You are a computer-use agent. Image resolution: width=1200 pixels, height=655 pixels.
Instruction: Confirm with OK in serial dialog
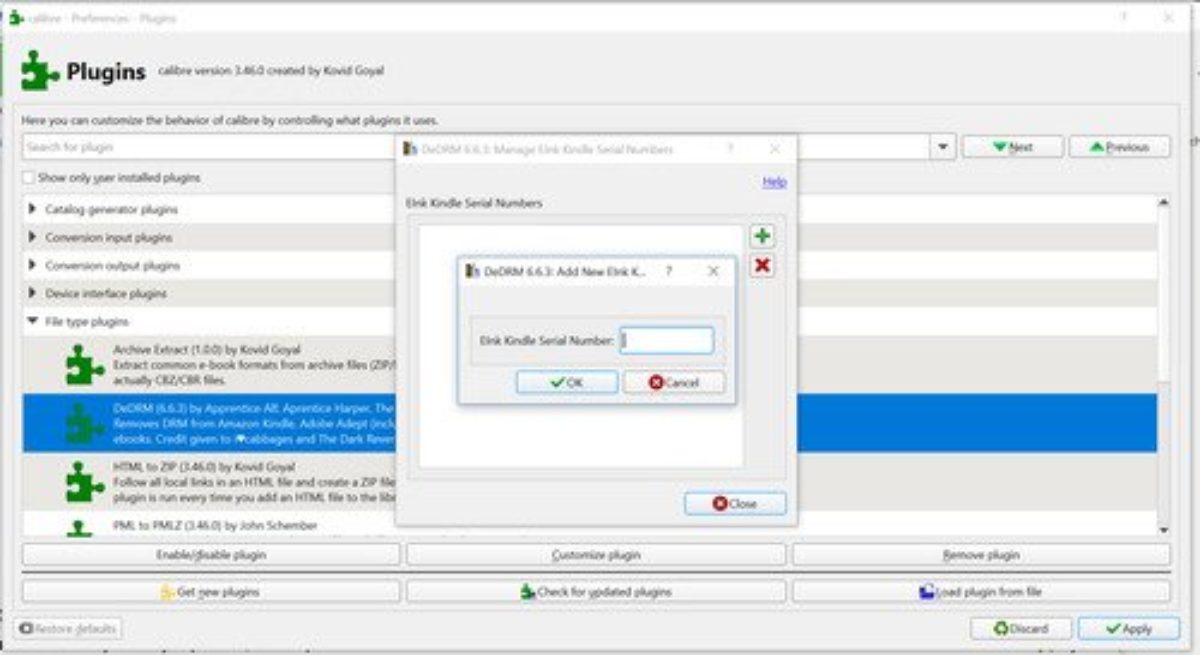(x=567, y=382)
